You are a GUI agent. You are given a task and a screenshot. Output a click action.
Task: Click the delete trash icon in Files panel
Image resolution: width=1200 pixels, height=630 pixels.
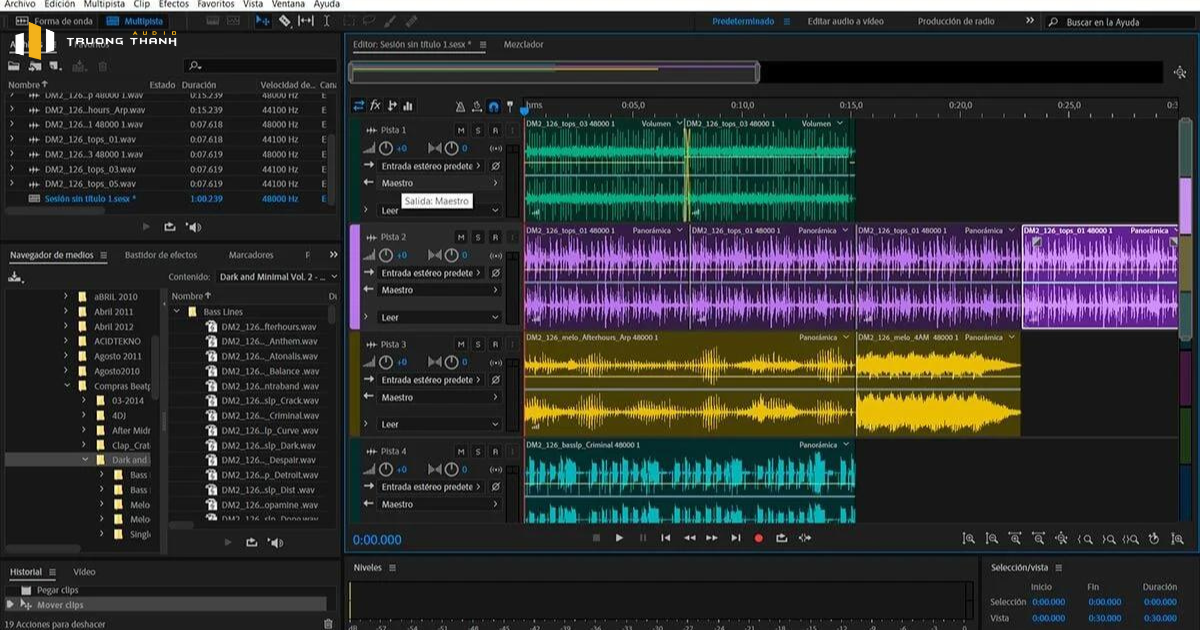click(102, 66)
